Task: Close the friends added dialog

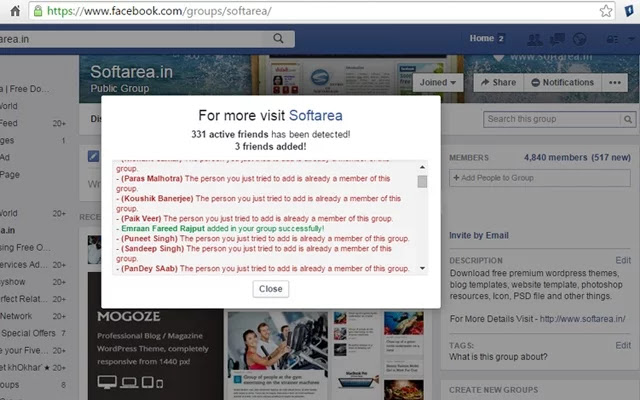Action: [x=271, y=289]
